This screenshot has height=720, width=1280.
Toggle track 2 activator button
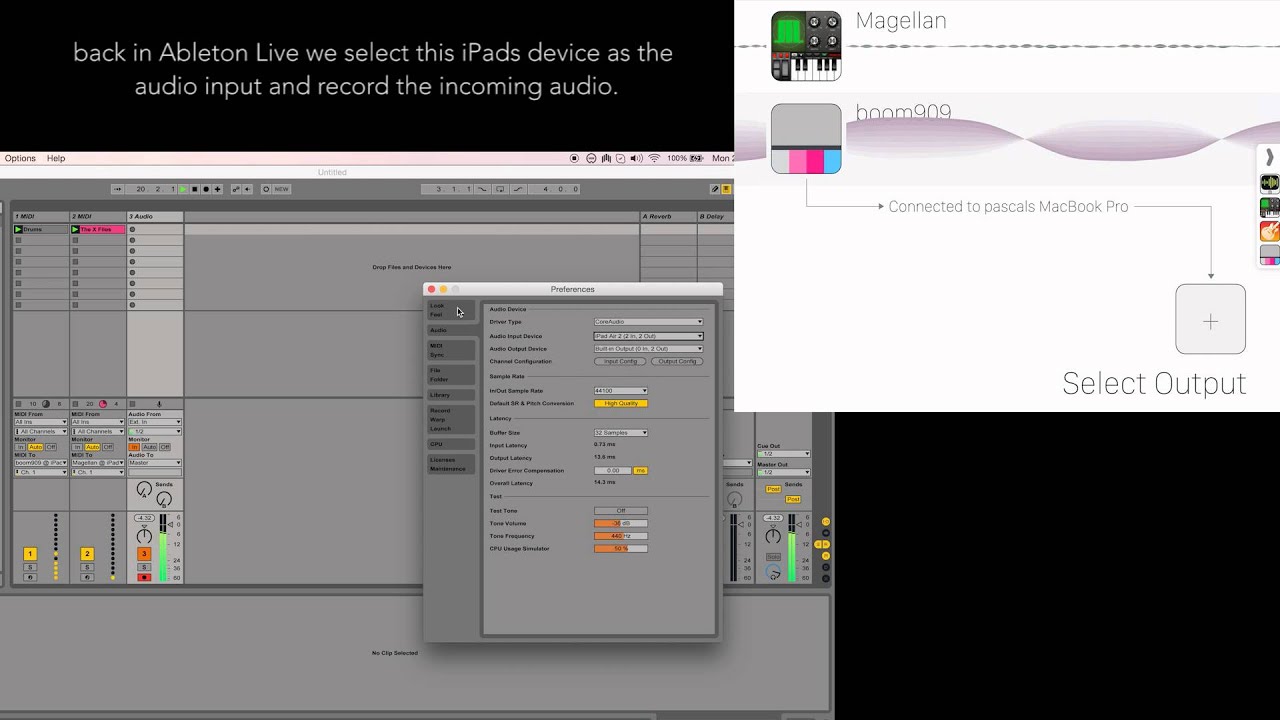87,554
